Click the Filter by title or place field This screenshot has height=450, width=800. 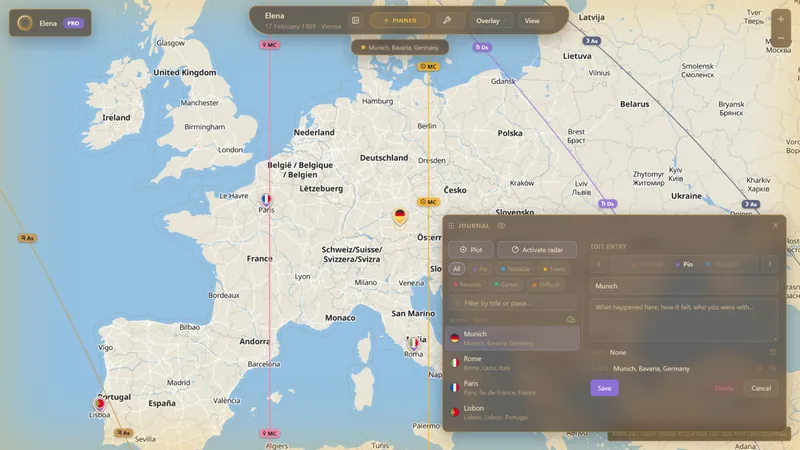(512, 303)
